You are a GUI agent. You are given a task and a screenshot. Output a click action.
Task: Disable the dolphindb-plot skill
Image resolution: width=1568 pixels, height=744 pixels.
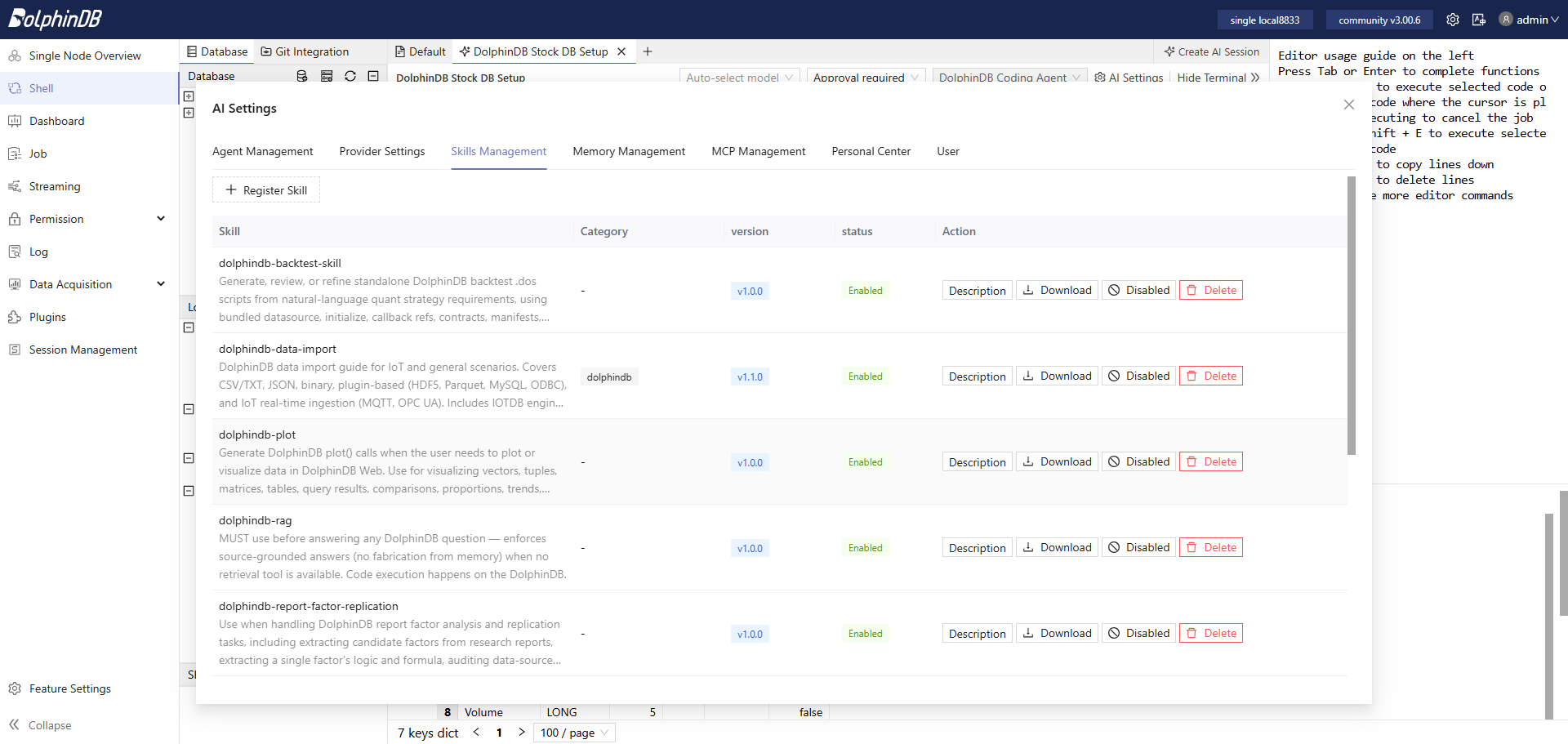pos(1138,461)
